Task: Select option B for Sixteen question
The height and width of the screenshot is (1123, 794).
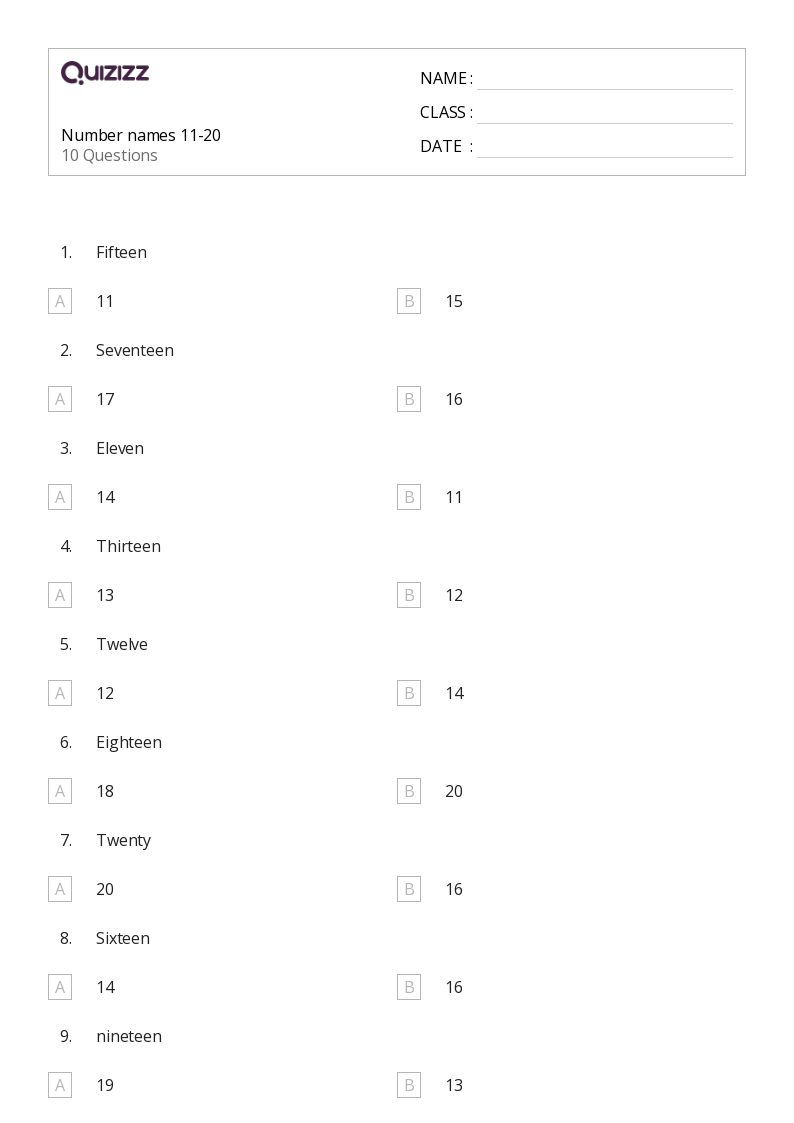Action: tap(409, 987)
